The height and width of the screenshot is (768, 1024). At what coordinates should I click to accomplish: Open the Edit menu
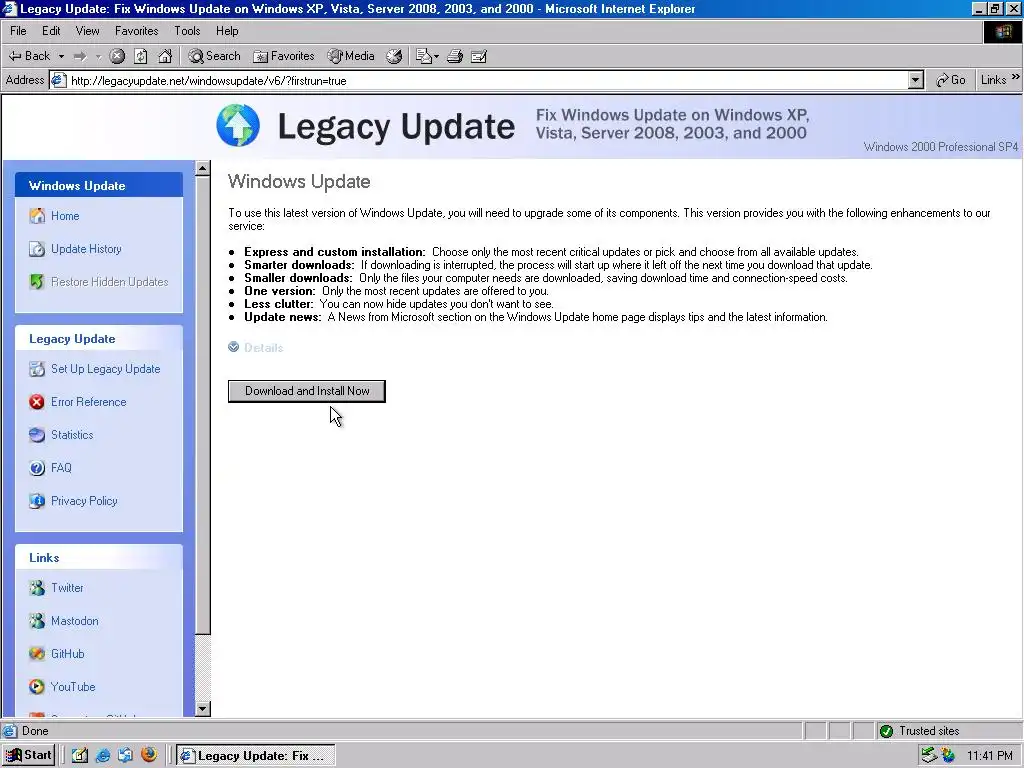click(x=51, y=31)
